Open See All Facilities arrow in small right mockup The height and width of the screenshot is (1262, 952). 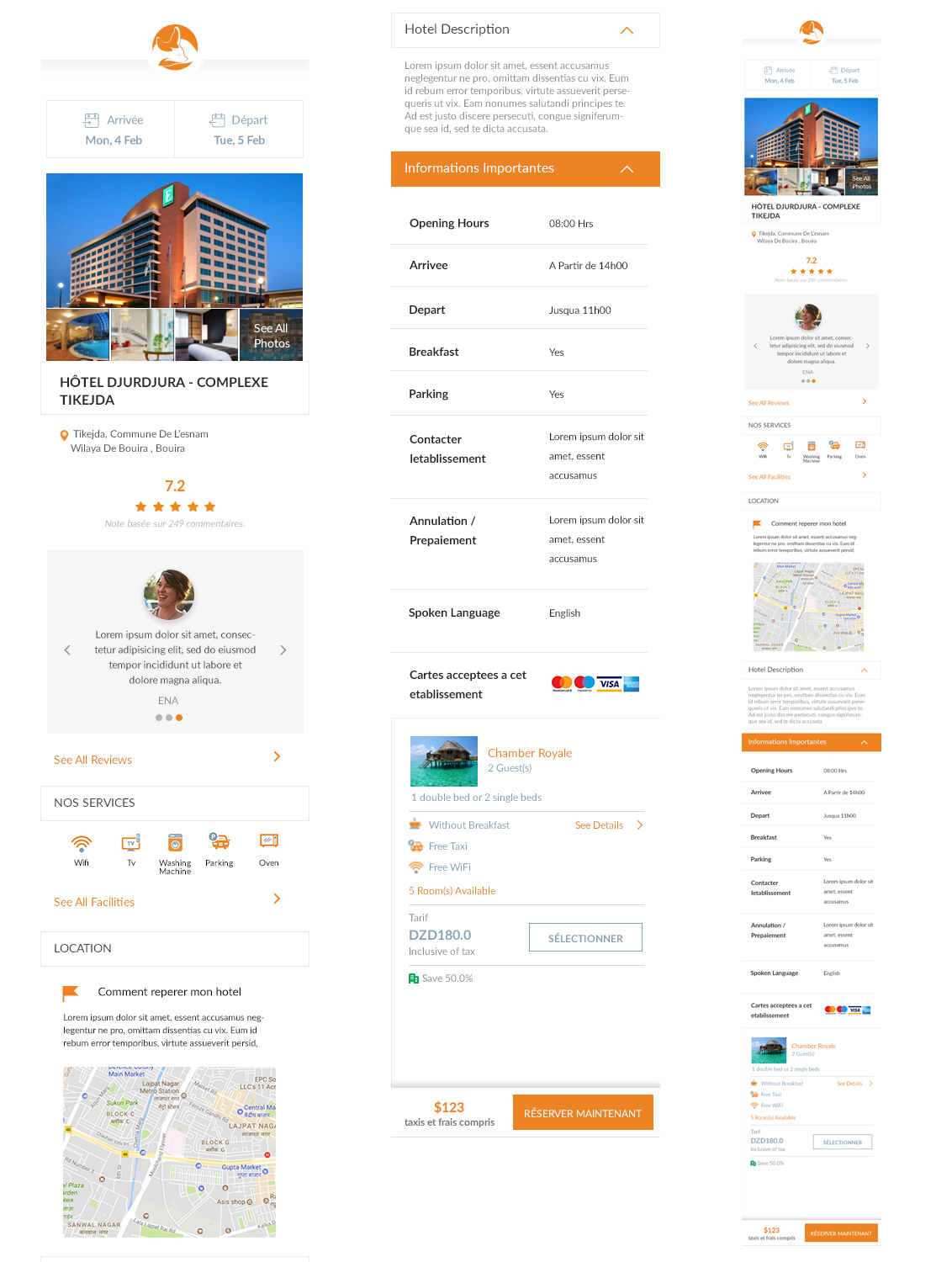(865, 475)
